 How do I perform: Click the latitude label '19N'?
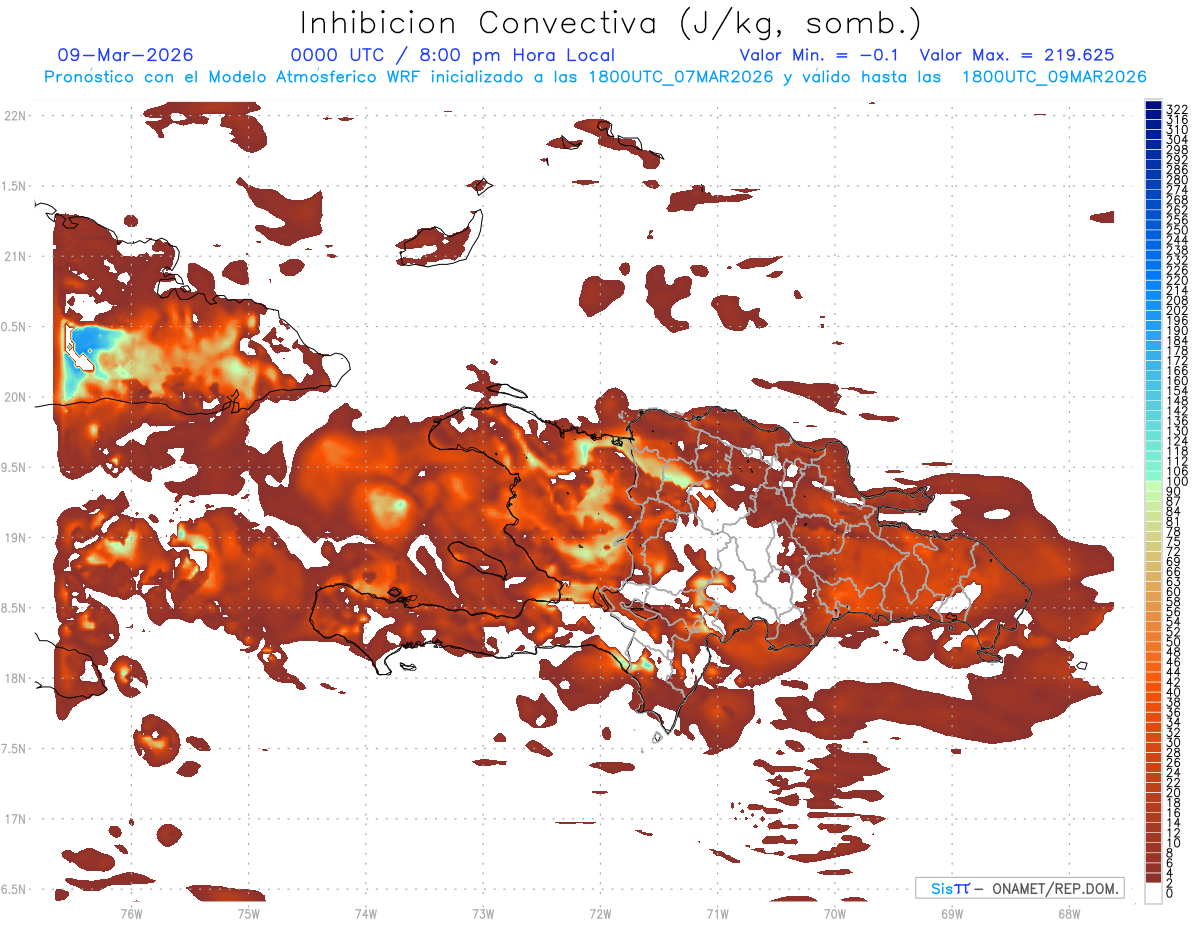(x=14, y=537)
